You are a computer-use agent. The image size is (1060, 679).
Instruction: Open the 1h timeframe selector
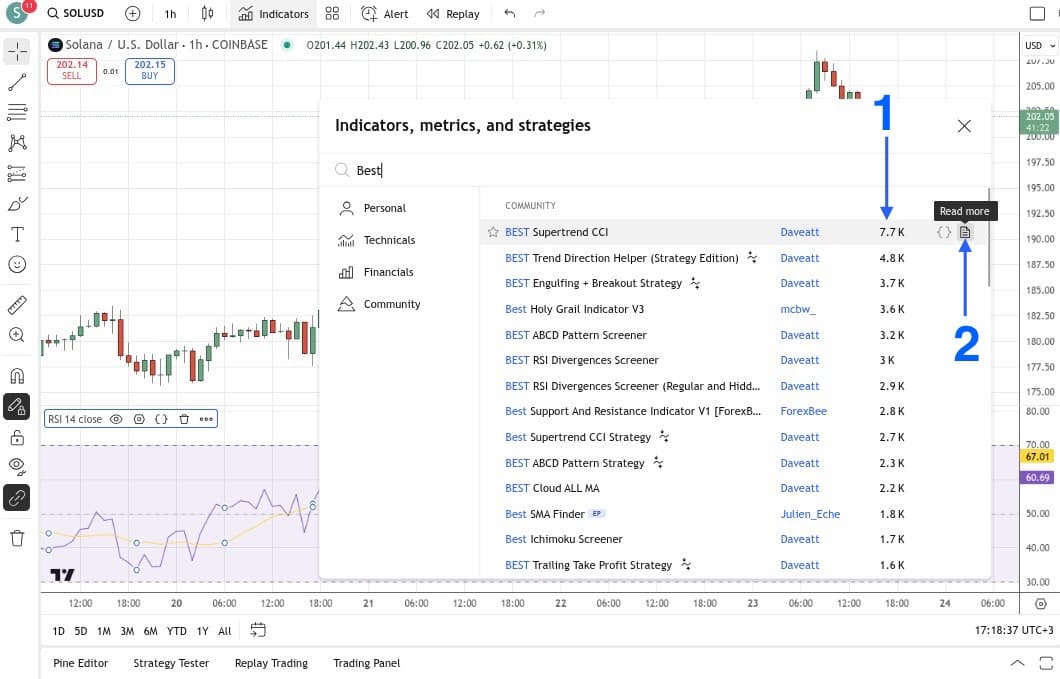170,14
